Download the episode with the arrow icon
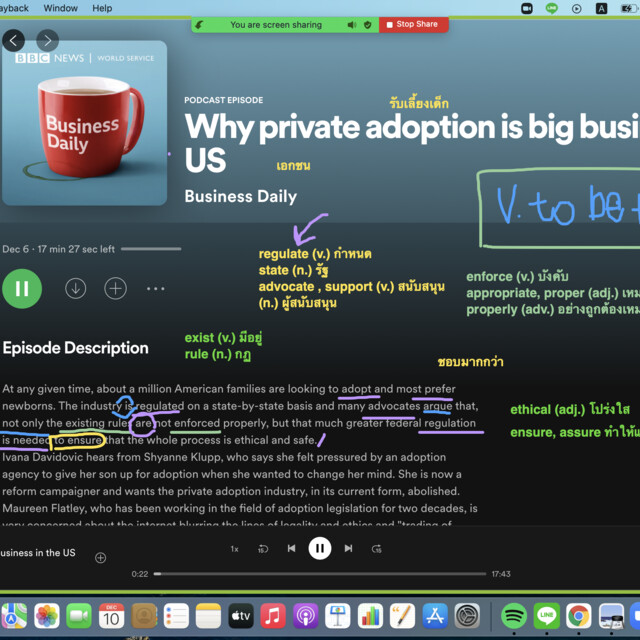The width and height of the screenshot is (640, 640). pos(76,289)
